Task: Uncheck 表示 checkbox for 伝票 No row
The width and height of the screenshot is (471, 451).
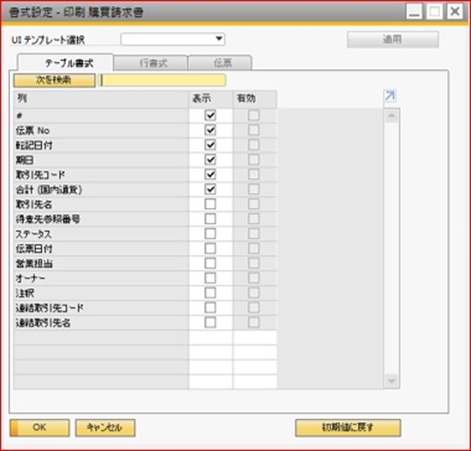Action: (210, 130)
